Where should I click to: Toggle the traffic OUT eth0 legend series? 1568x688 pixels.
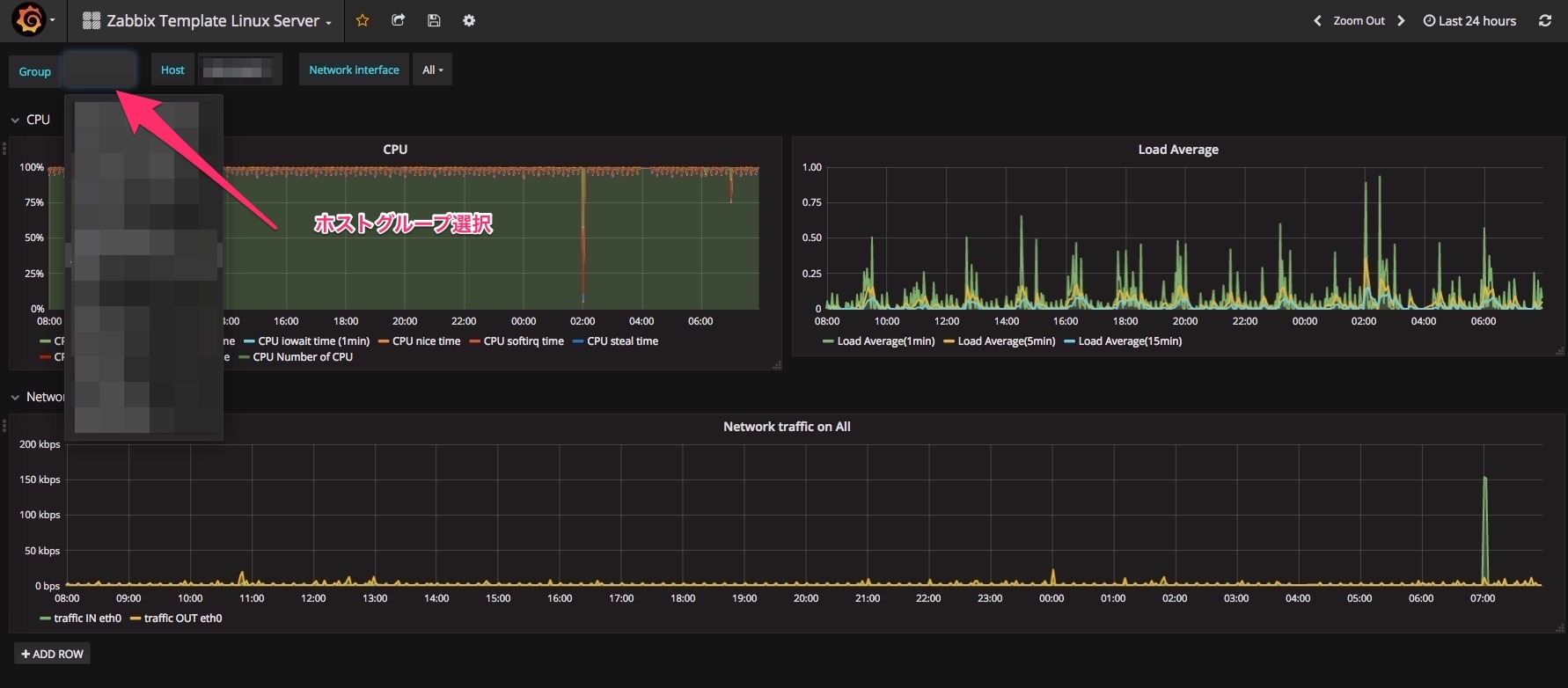click(182, 618)
